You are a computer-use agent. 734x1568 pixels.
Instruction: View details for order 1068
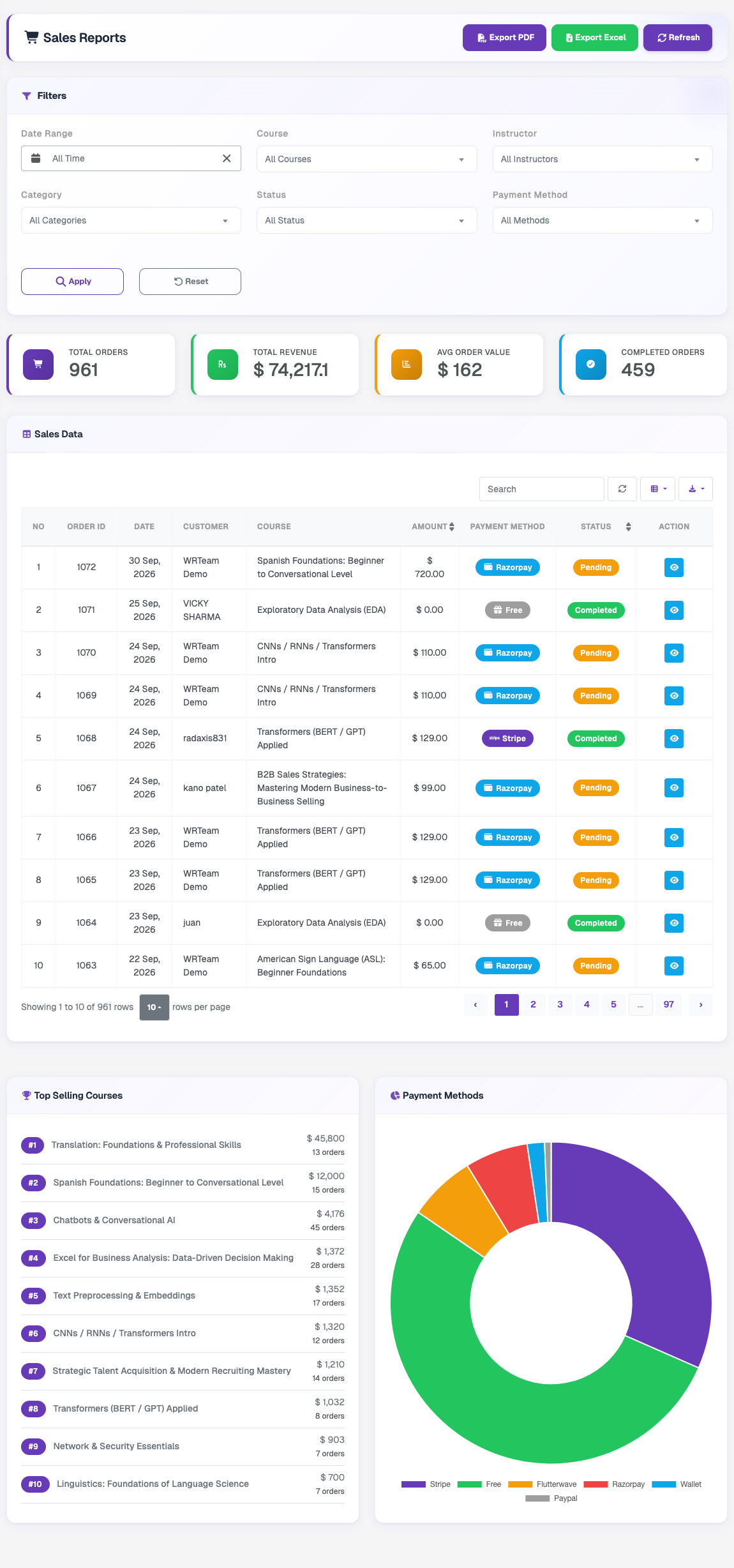[674, 739]
